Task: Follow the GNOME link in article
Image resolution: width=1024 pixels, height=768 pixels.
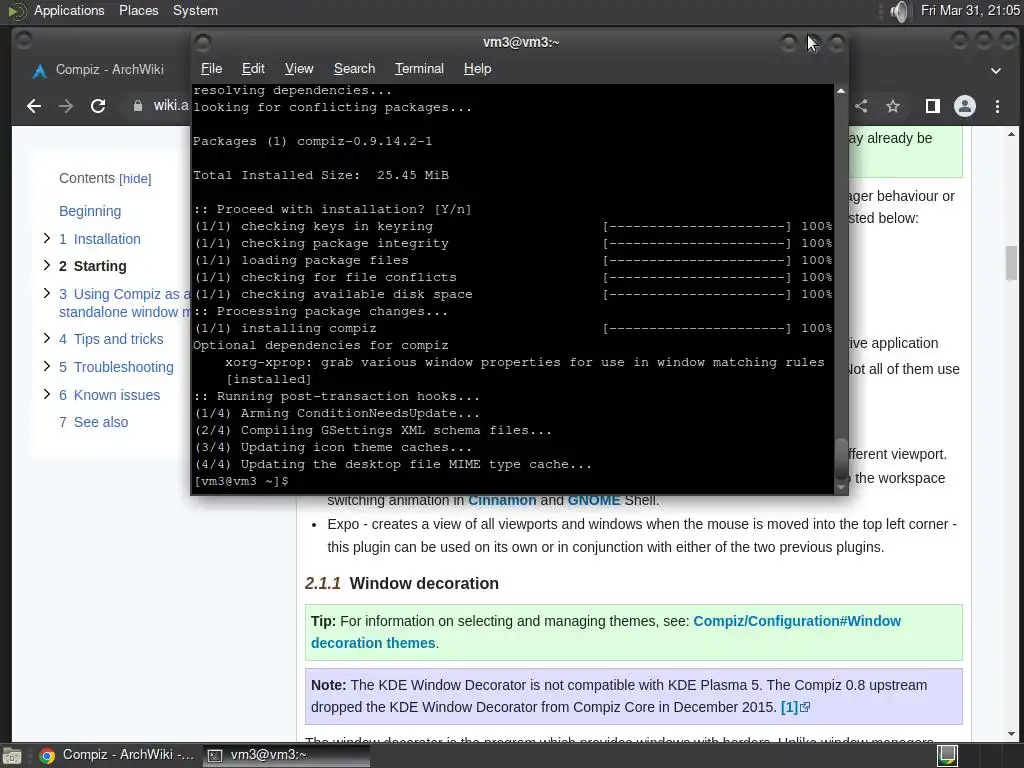Action: tap(594, 500)
